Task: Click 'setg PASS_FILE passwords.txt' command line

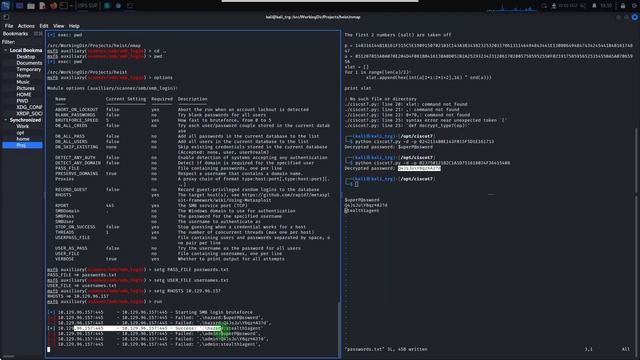Action: [138, 269]
